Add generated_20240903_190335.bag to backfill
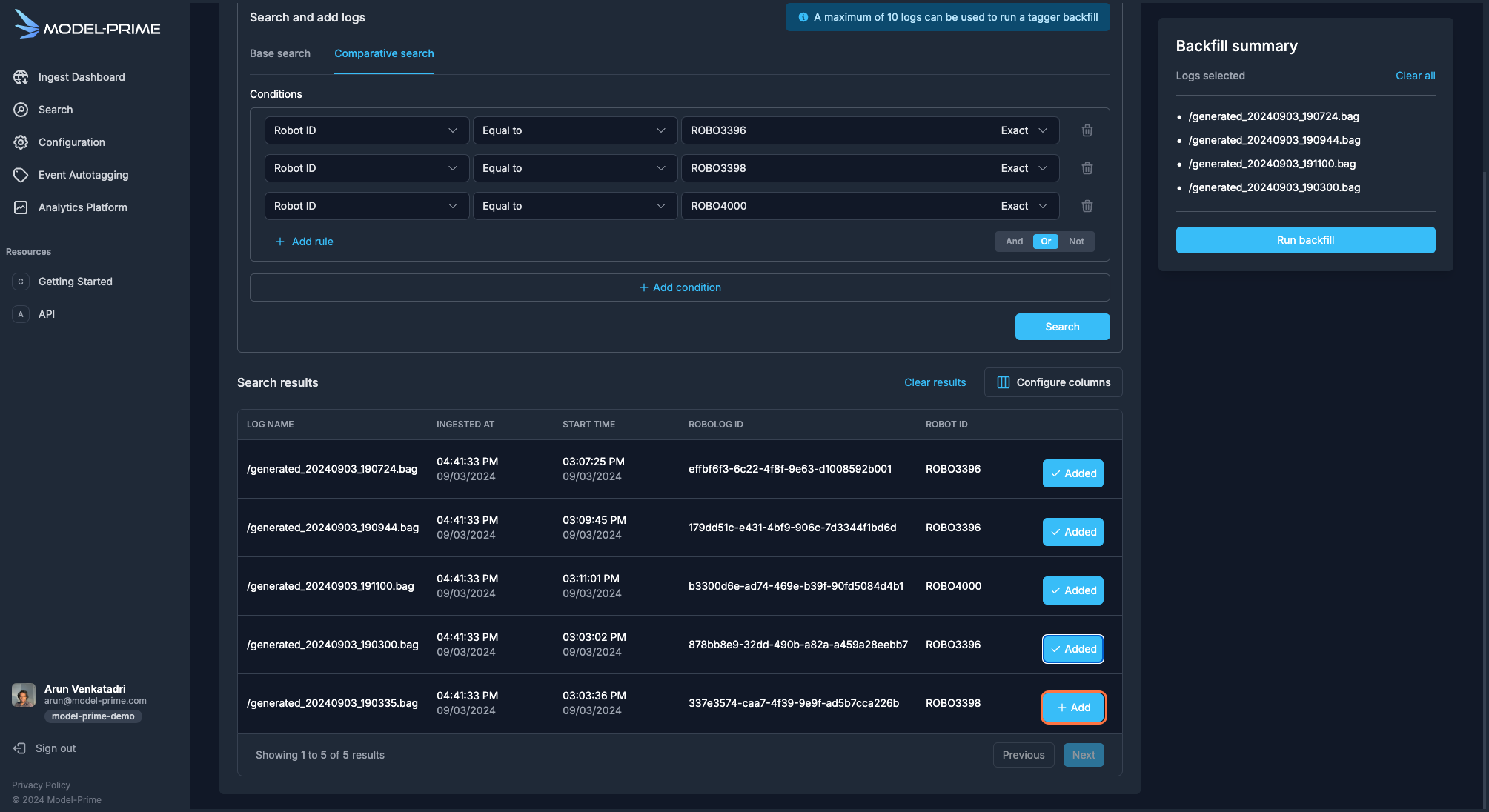The width and height of the screenshot is (1489, 812). click(x=1072, y=708)
